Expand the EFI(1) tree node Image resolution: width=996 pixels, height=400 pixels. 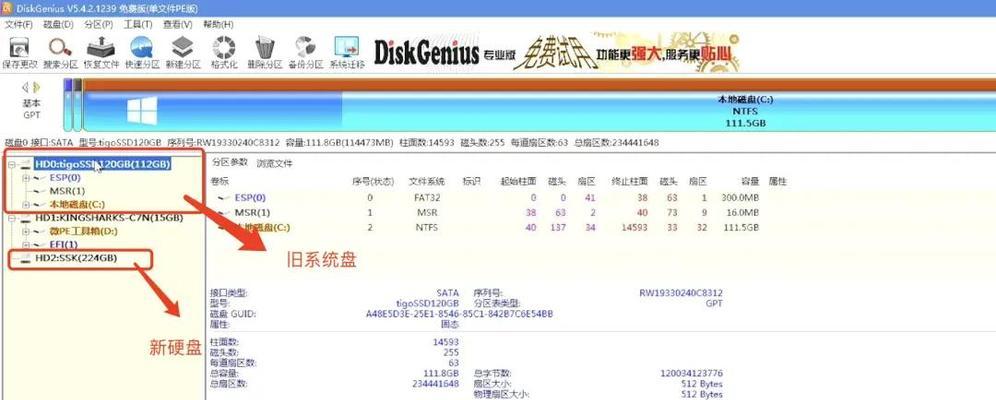click(x=26, y=244)
